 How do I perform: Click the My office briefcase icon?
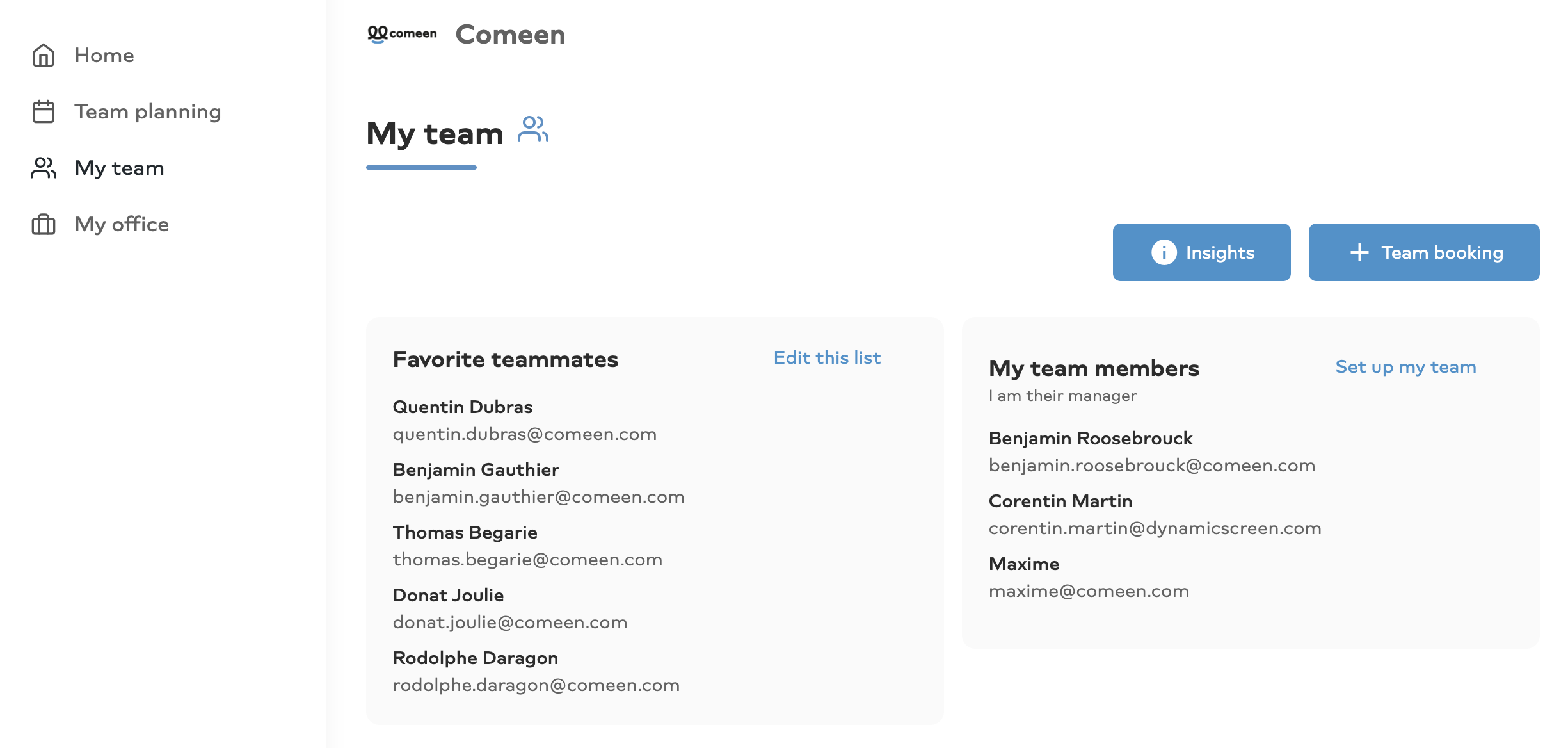[44, 224]
